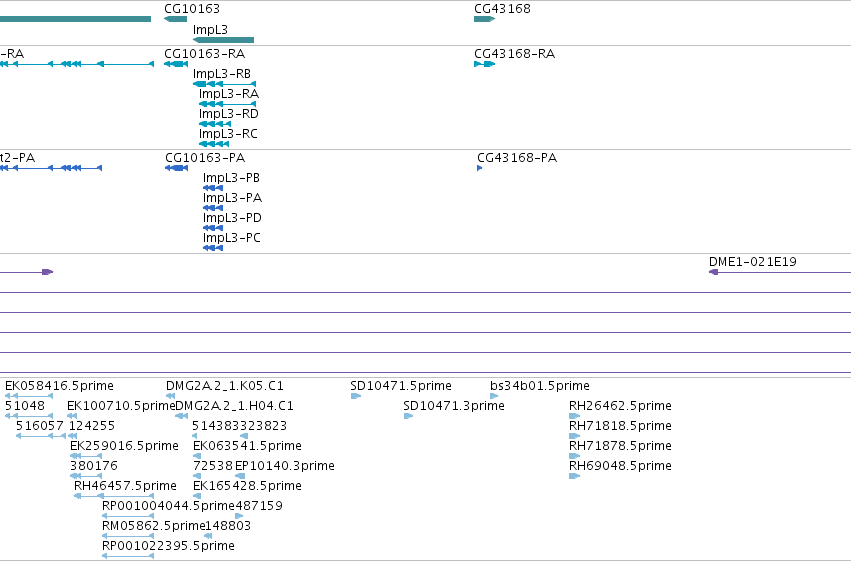Open the CG10163-RA transcript label

pyautogui.click(x=205, y=54)
